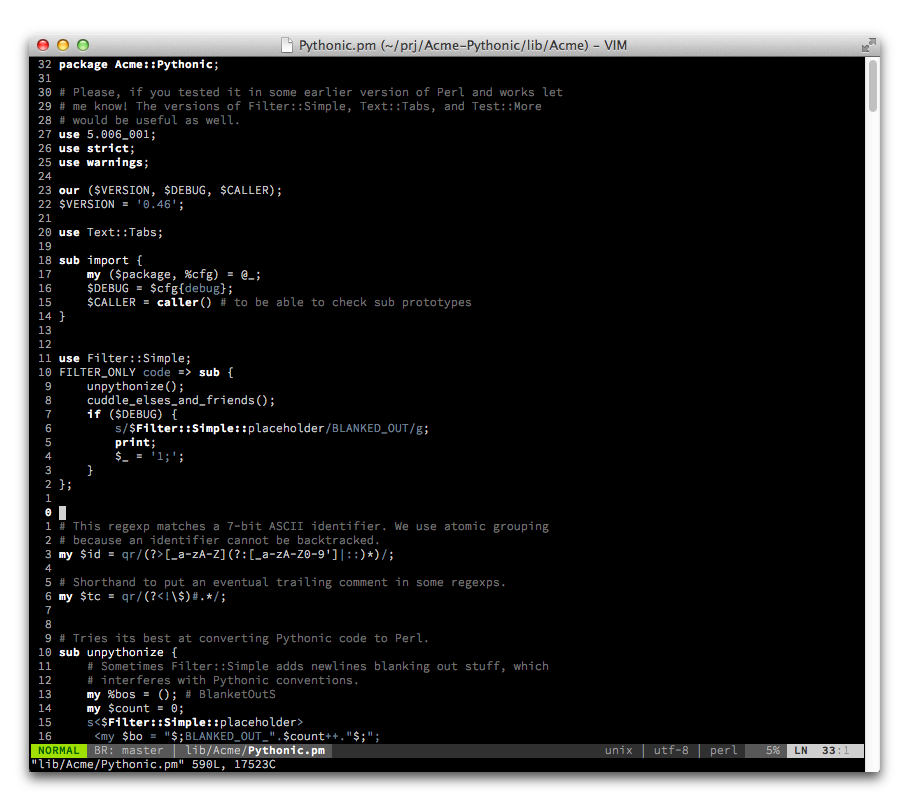The image size is (909, 807).
Task: Click relative line number 32 in the gutter
Action: coord(45,64)
